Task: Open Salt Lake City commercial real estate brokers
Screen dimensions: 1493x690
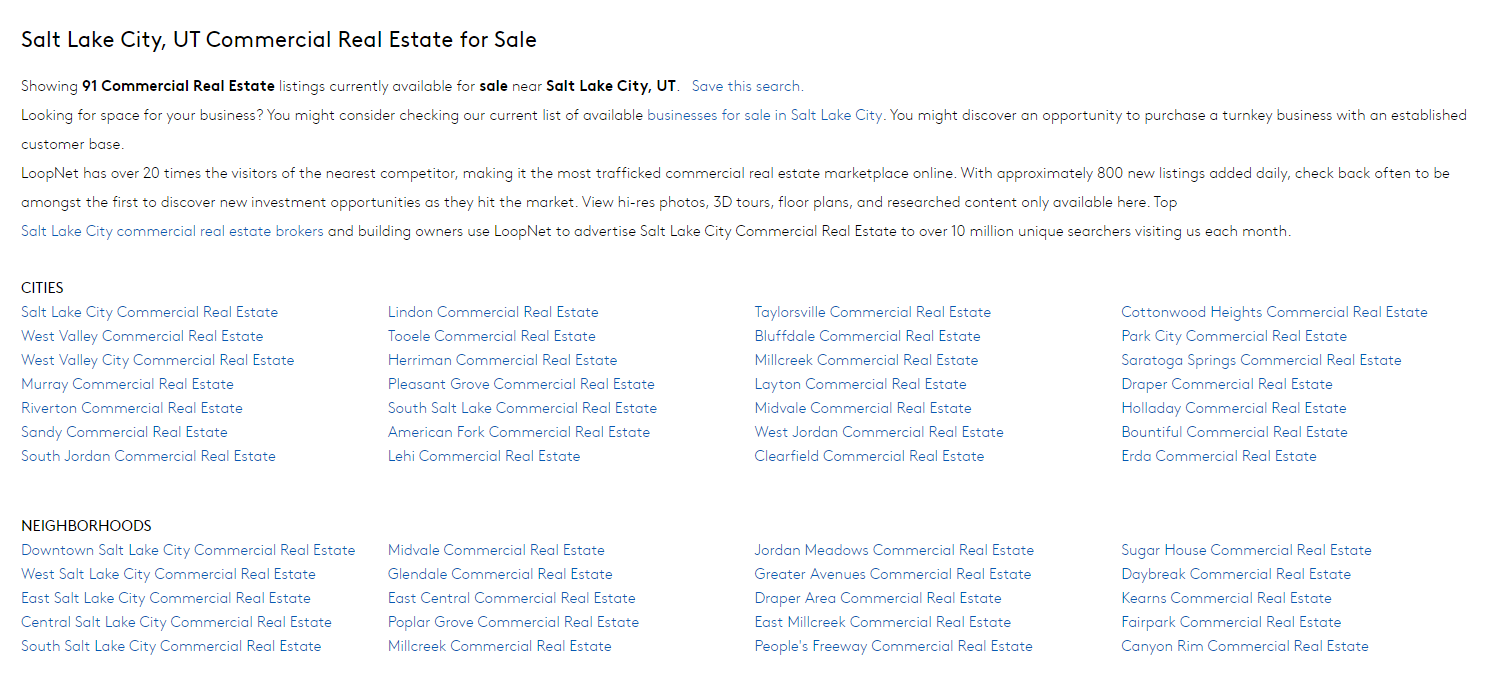Action: click(x=172, y=231)
